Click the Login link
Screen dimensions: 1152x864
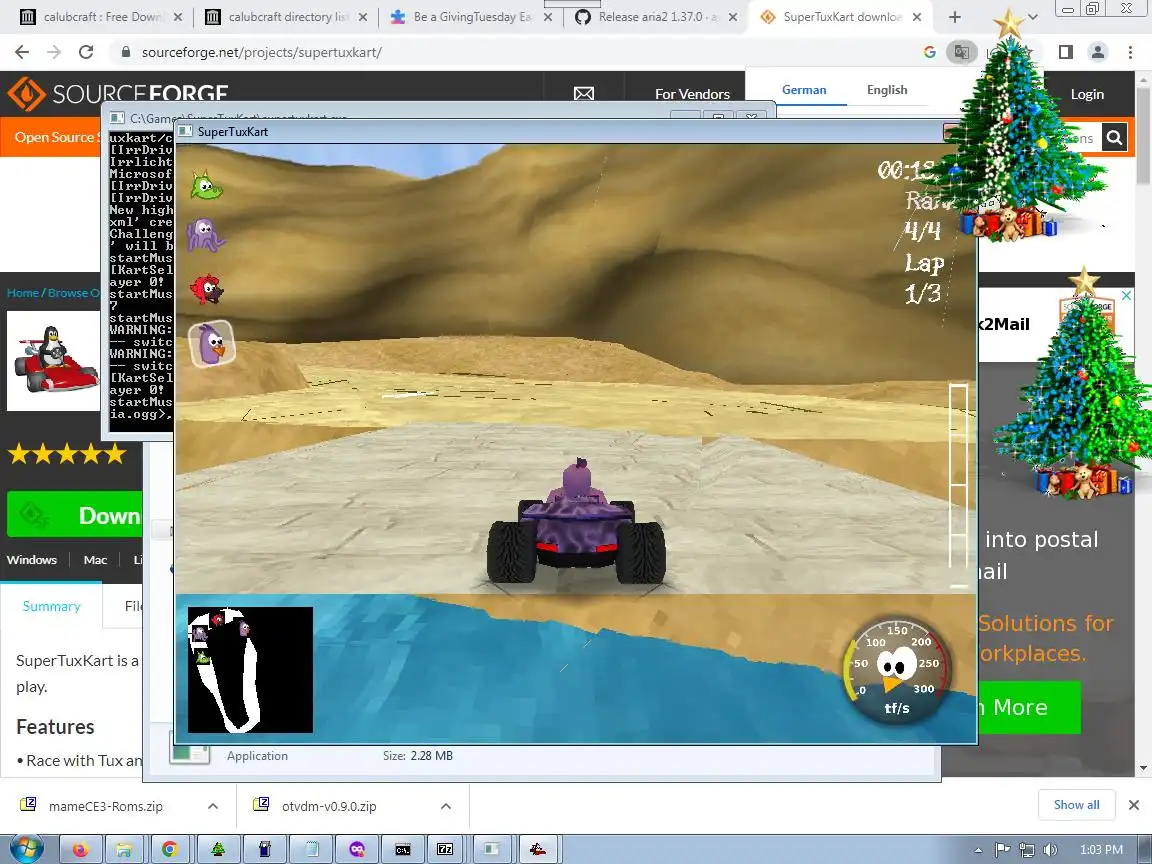point(1087,94)
